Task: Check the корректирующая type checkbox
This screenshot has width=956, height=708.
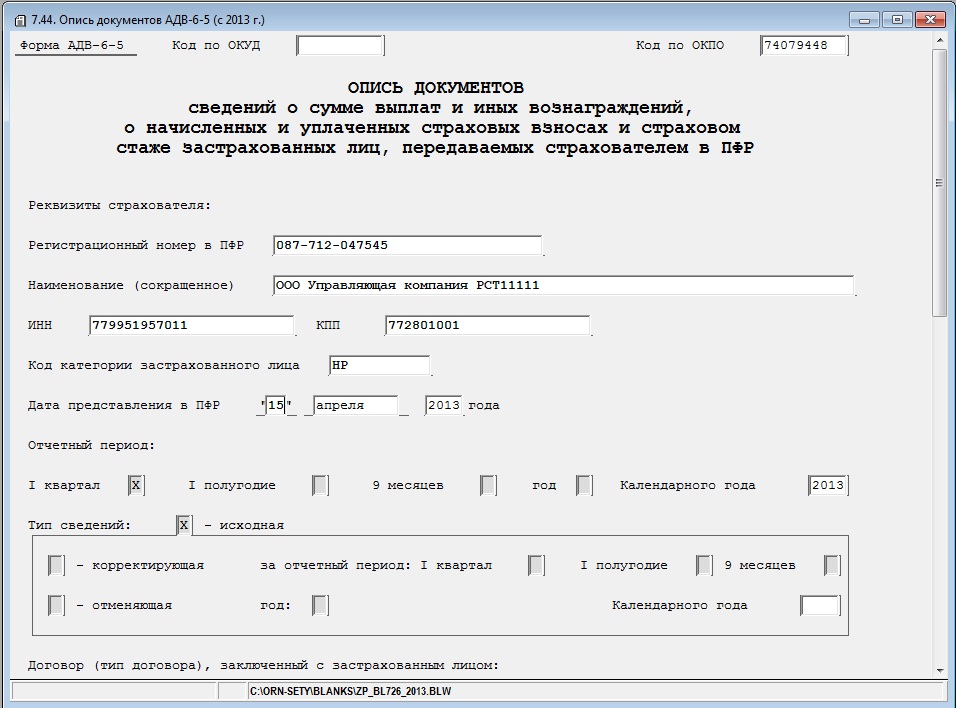Action: (56, 565)
